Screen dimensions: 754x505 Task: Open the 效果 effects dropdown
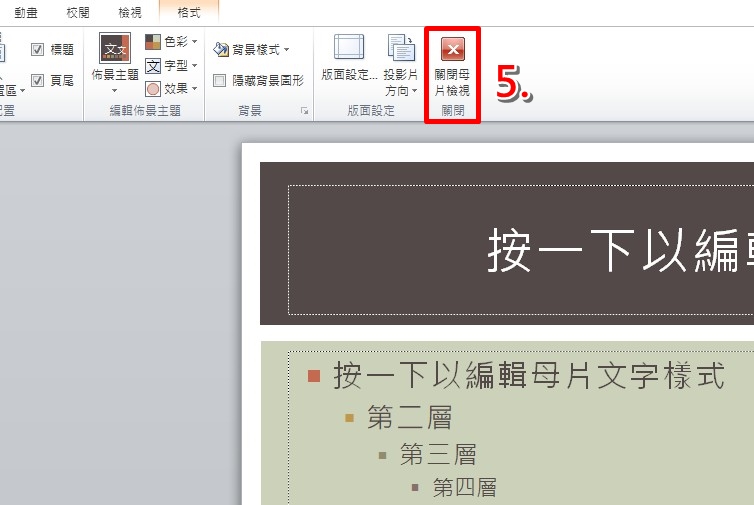[x=172, y=88]
